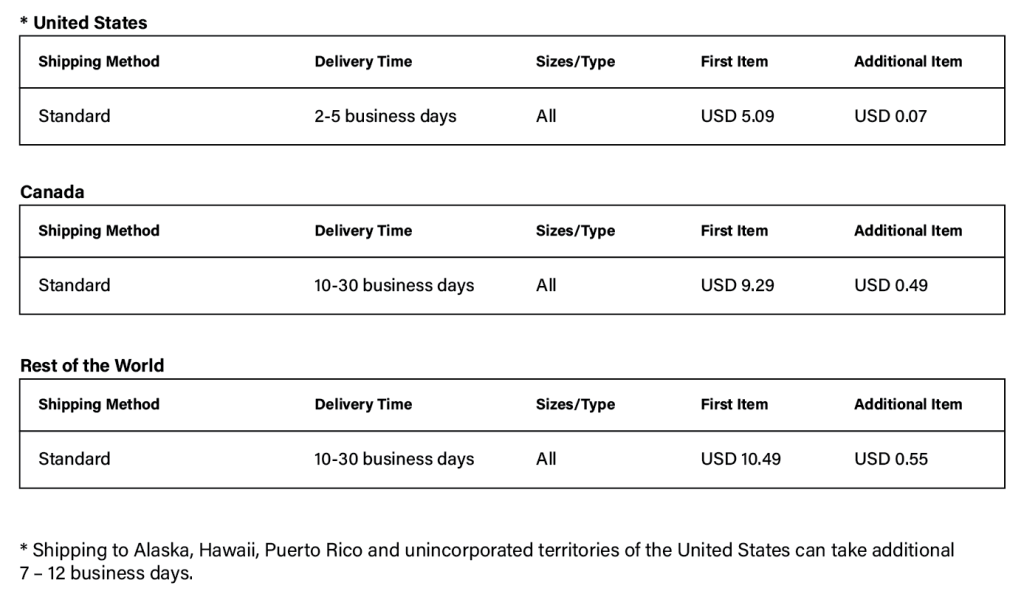Click the USD 0.07 additional item price

(890, 116)
